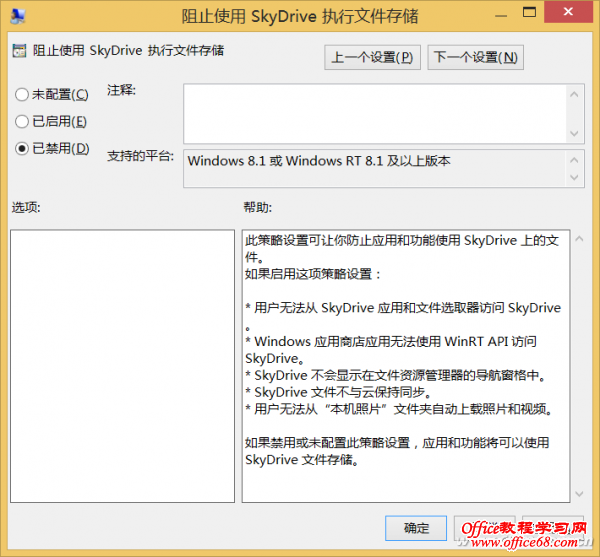The height and width of the screenshot is (557, 600).
Task: Click help line about 本机照片 folder
Action: tap(399, 409)
